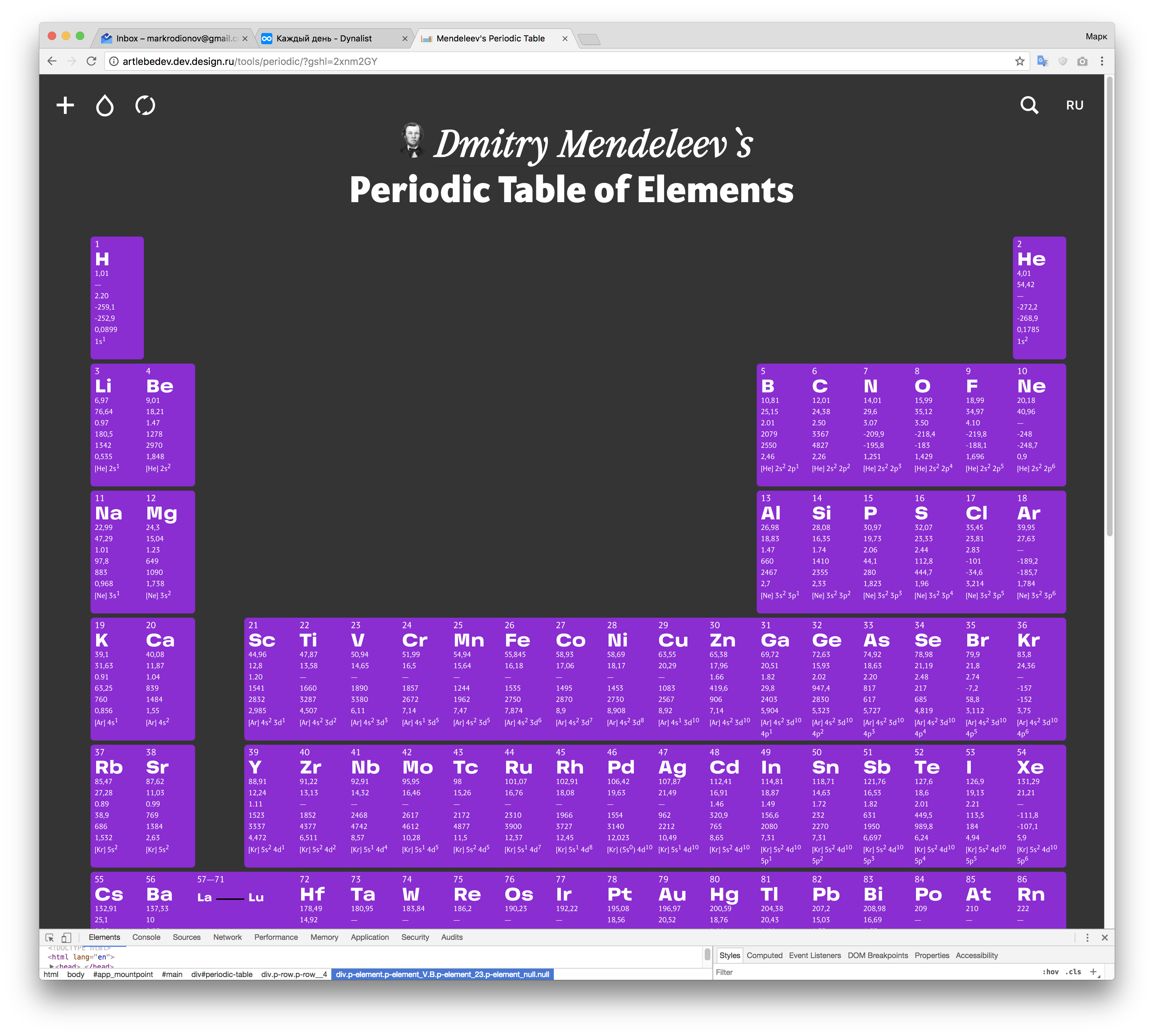Image resolution: width=1154 pixels, height=1036 pixels.
Task: Open Chrome three-dot menu
Action: point(1102,61)
